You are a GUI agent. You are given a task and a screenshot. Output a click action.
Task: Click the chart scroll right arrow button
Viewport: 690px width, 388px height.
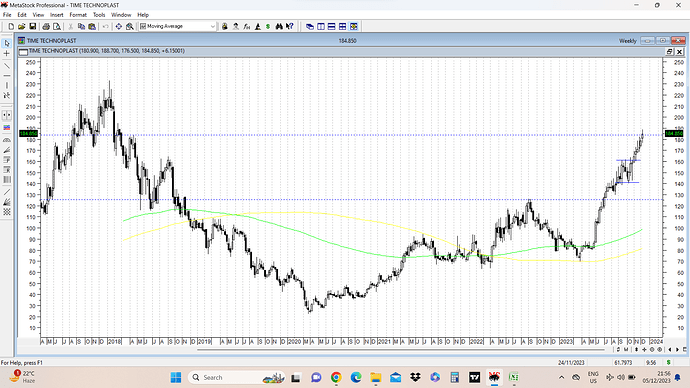tap(677, 350)
